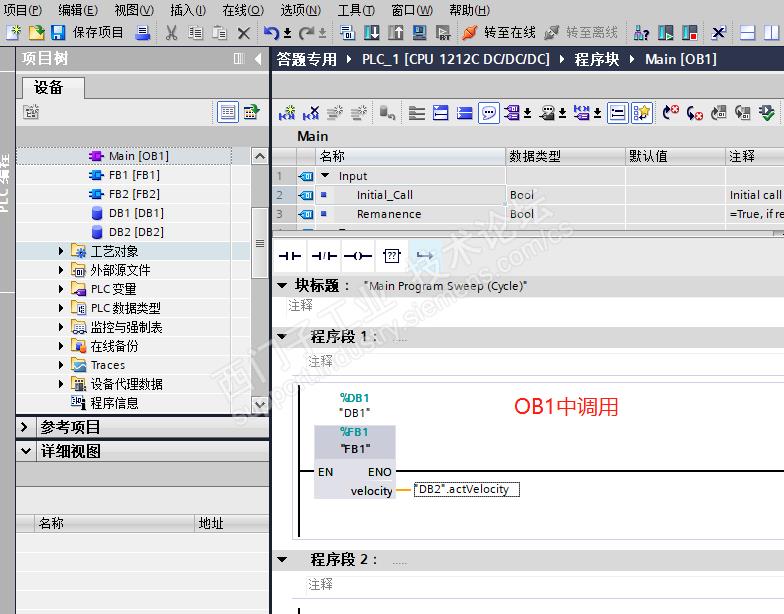This screenshot has height=614, width=784.
Task: Click the download to device icon
Action: 372,32
